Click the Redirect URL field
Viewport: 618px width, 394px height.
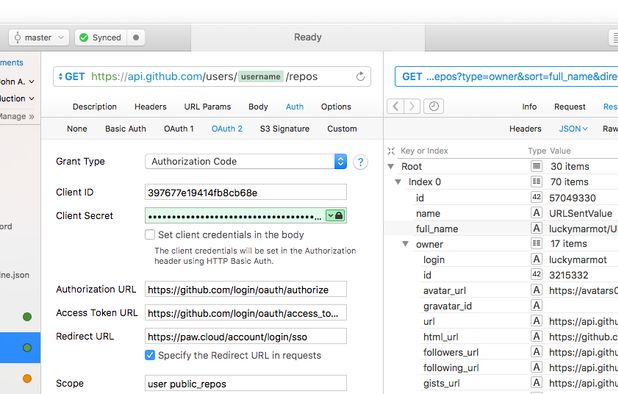(246, 336)
